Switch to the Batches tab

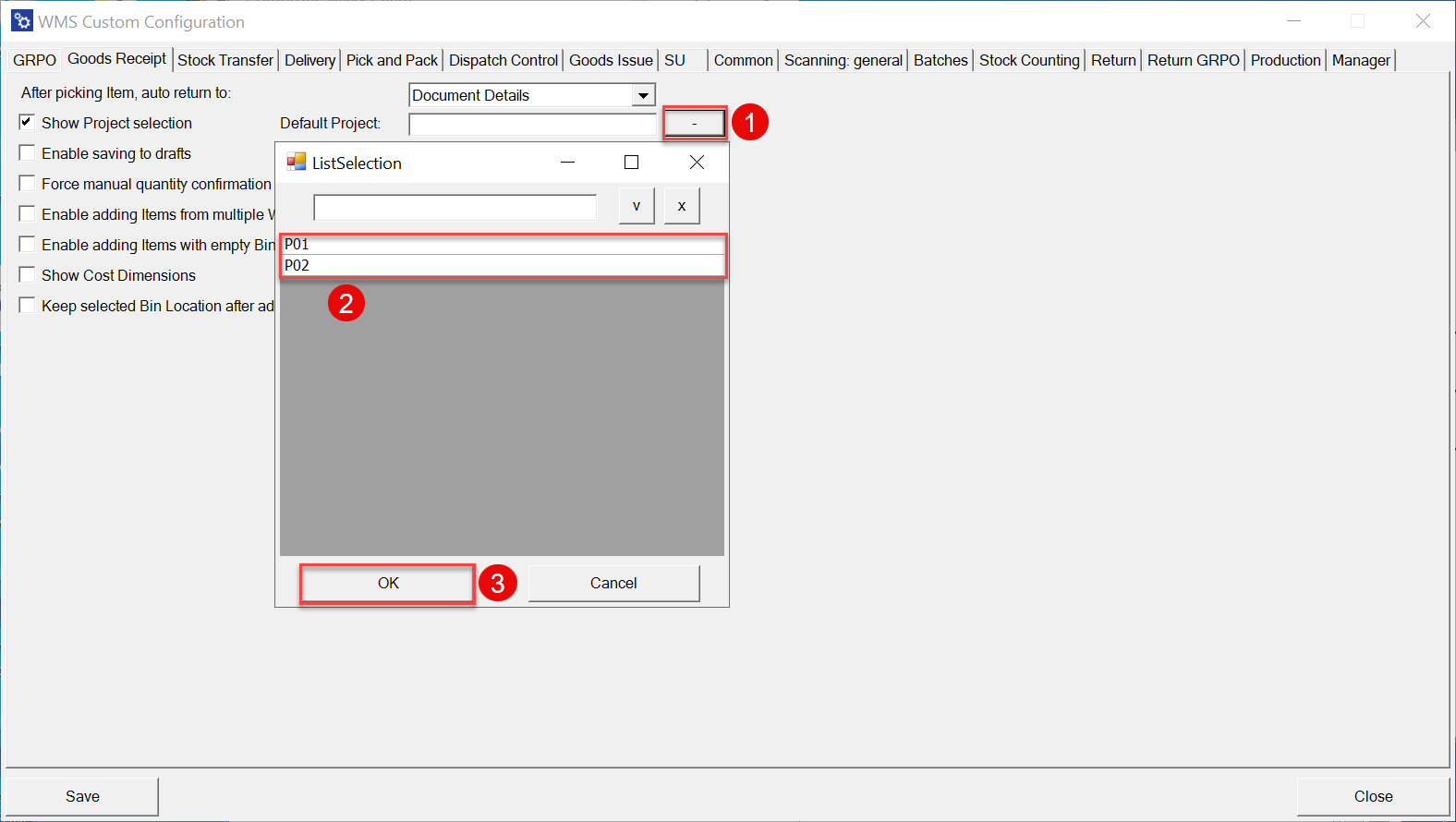tap(940, 60)
